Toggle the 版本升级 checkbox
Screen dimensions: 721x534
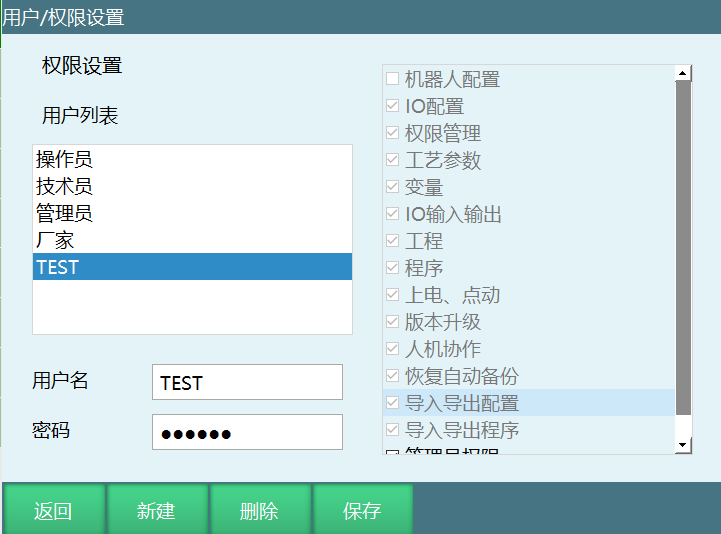tap(393, 322)
